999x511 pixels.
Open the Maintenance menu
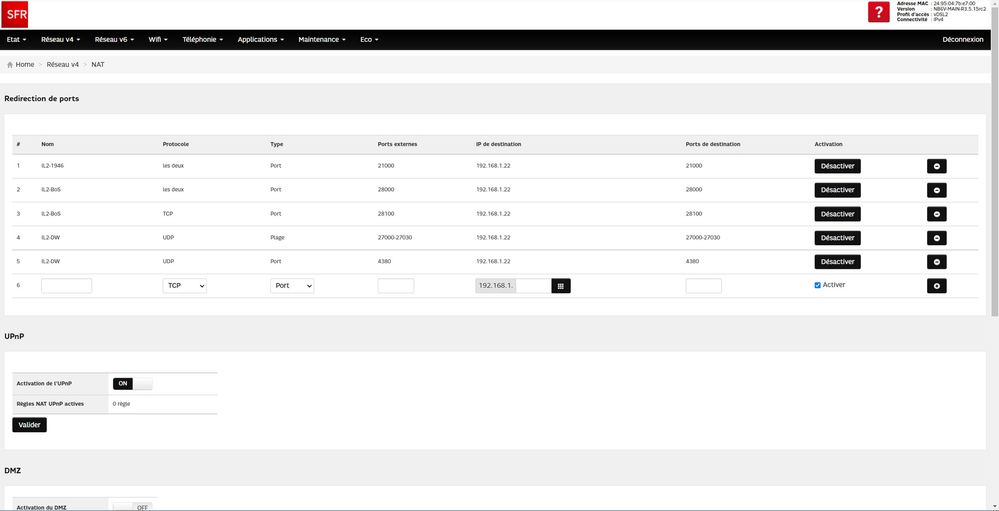tap(321, 39)
